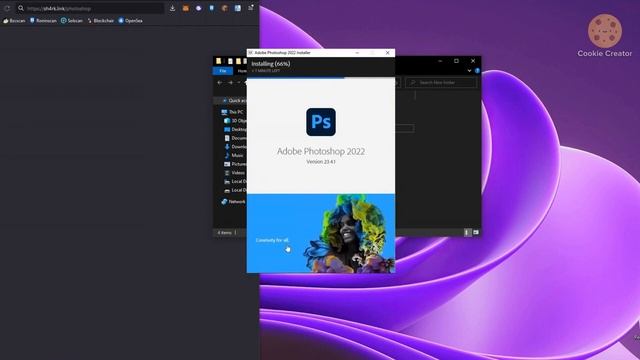This screenshot has height=360, width=640.
Task: Open the Solscan bookmark
Action: coord(72,20)
